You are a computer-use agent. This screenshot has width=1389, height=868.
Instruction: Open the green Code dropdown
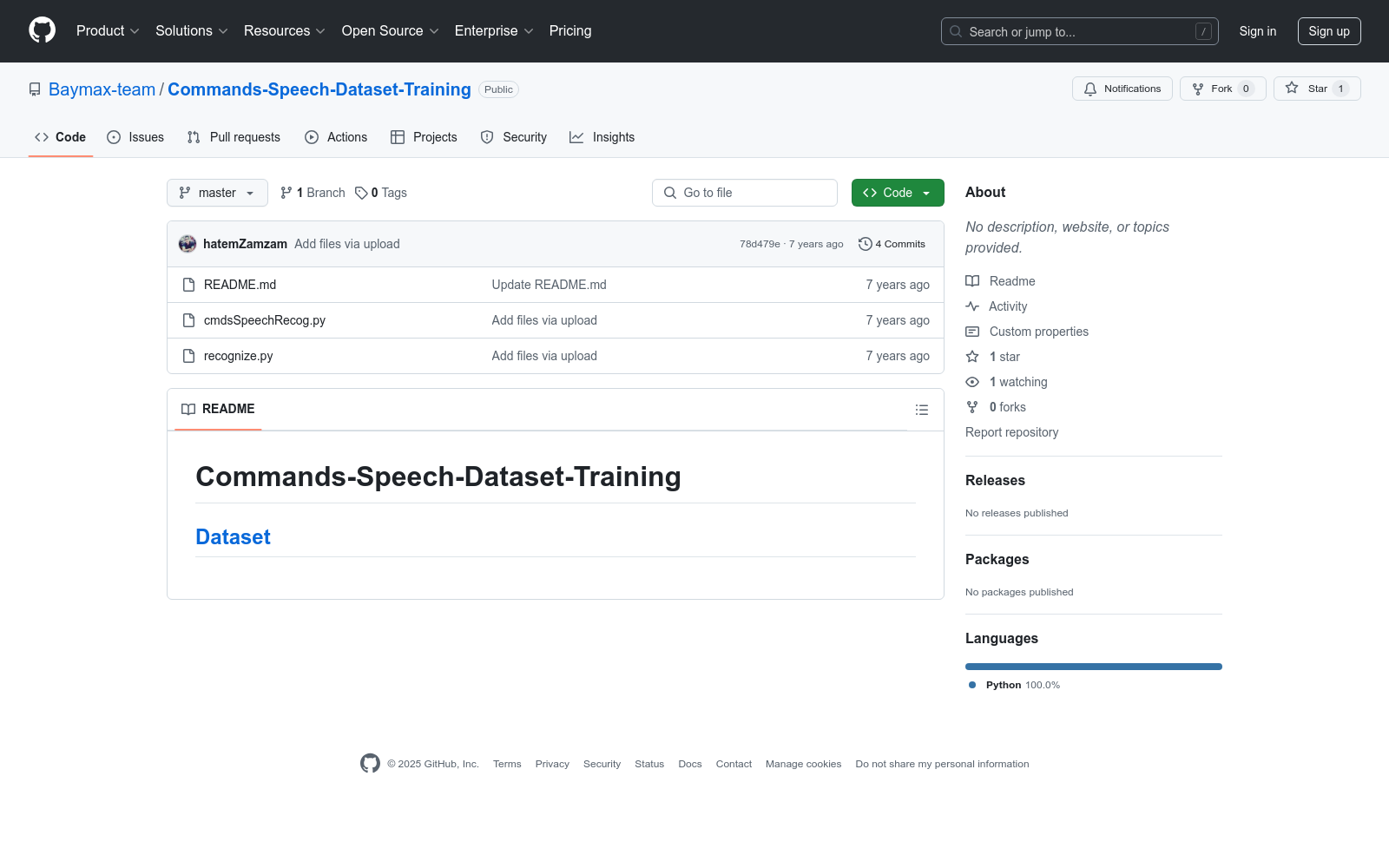point(898,193)
